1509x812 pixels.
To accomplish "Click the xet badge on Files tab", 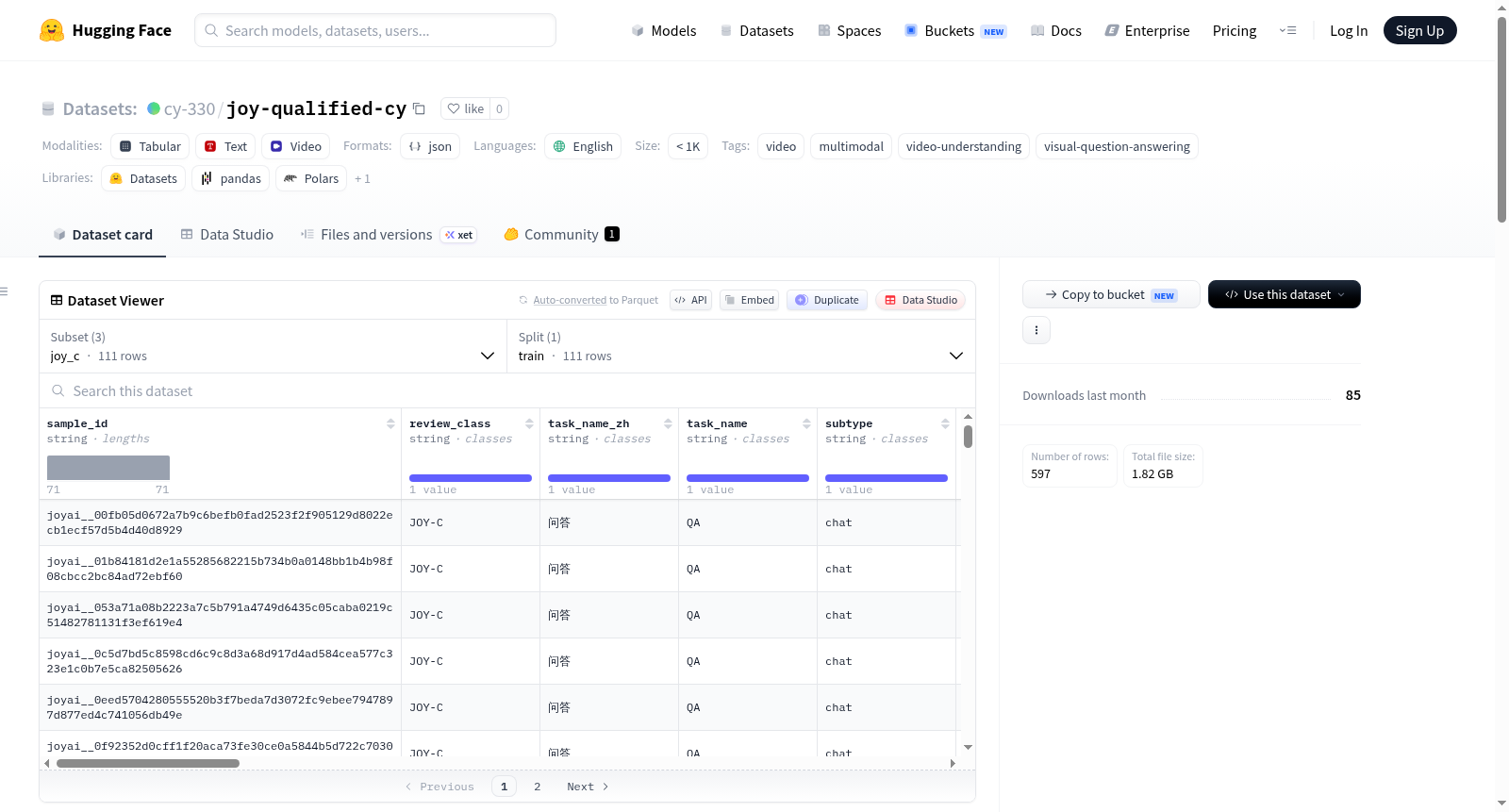I will pyautogui.click(x=458, y=235).
